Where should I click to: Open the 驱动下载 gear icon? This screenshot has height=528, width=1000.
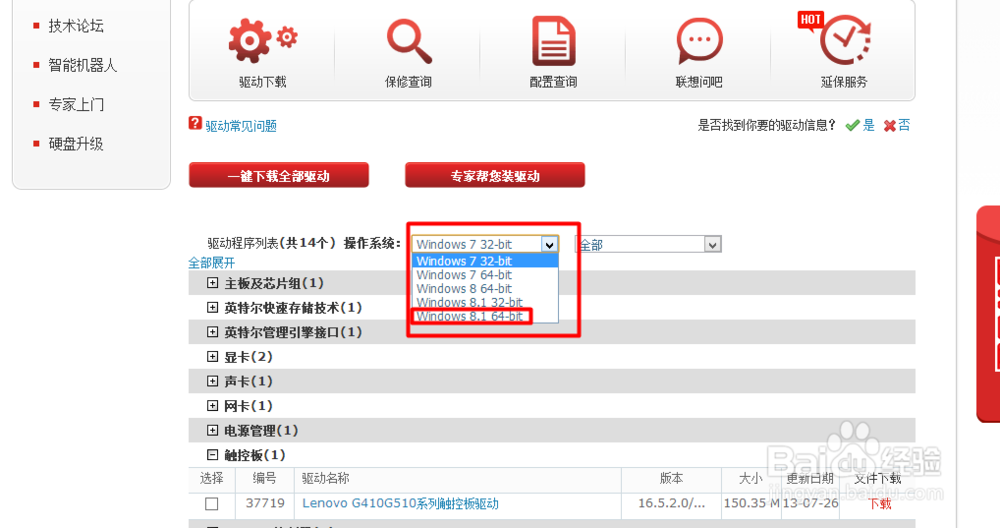(x=263, y=41)
